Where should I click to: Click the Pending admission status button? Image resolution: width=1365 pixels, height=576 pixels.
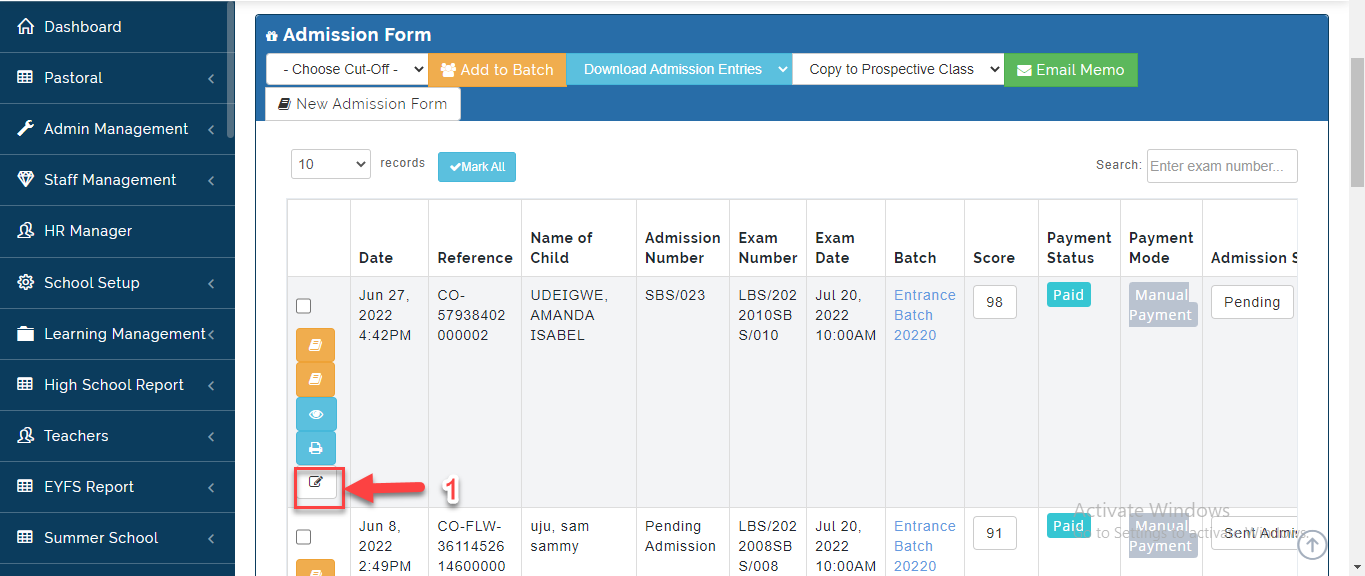coord(1252,302)
